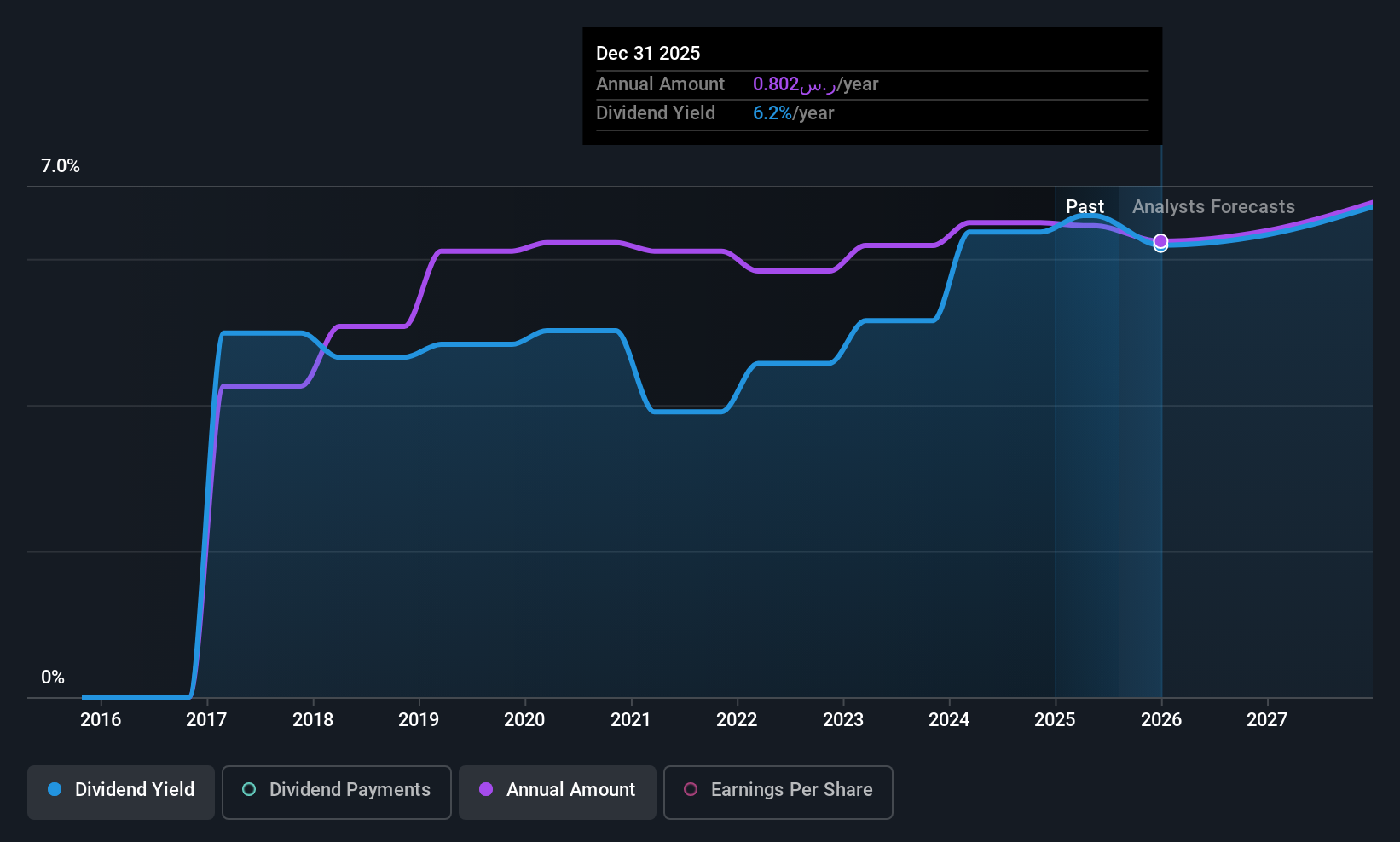
Task: Expand the Annual Amount legend entry
Action: pos(557,792)
